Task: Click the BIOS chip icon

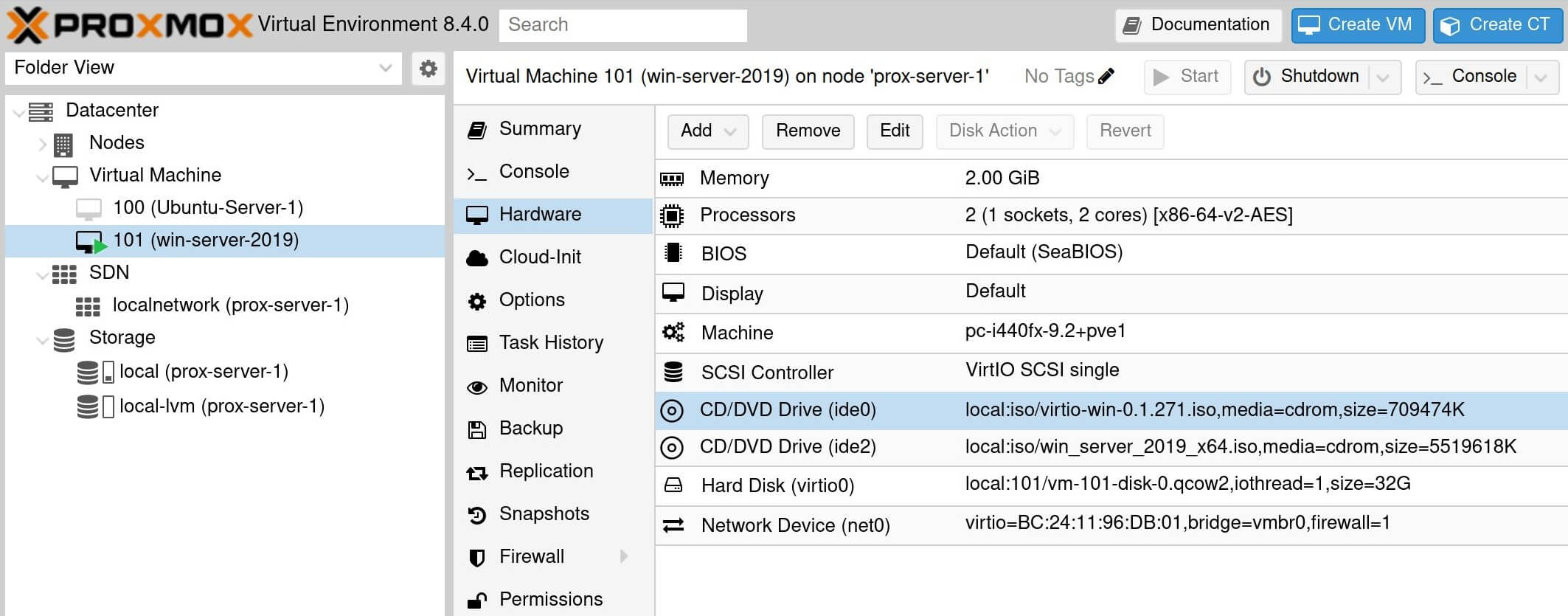Action: pos(673,253)
